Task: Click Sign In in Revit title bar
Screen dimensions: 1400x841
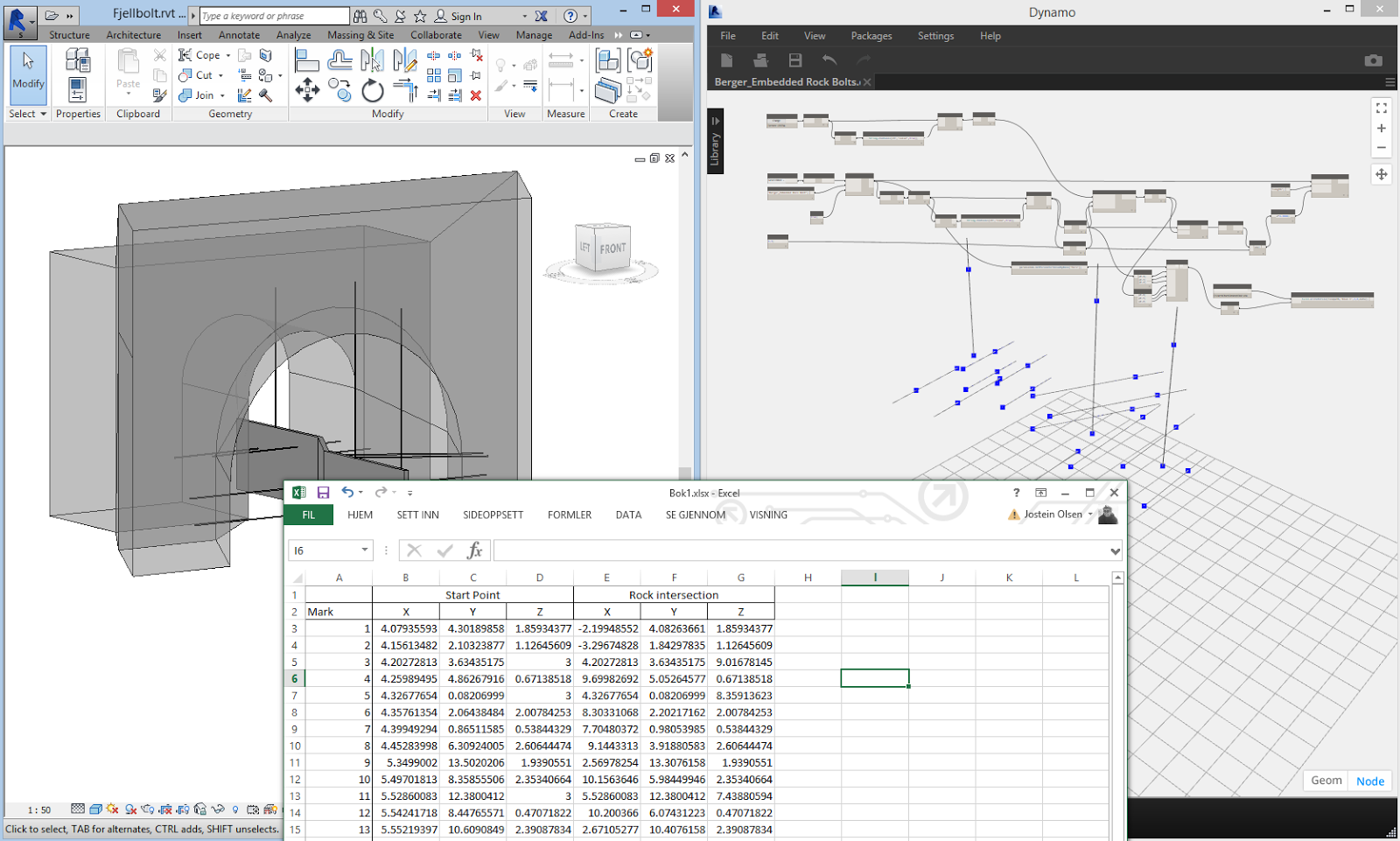Action: click(x=465, y=17)
